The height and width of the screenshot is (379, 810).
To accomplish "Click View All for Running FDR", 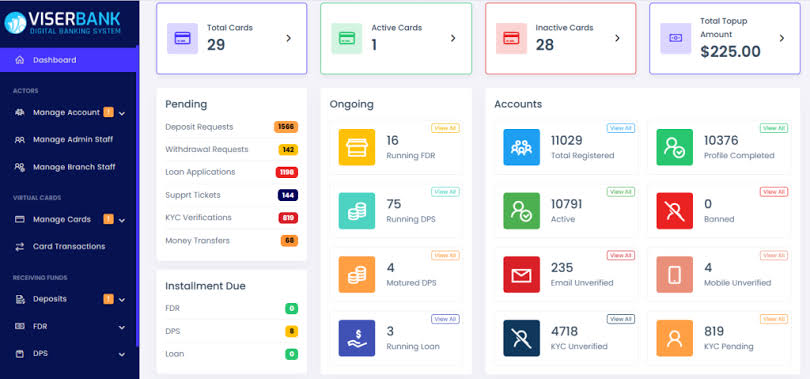I will pos(445,128).
